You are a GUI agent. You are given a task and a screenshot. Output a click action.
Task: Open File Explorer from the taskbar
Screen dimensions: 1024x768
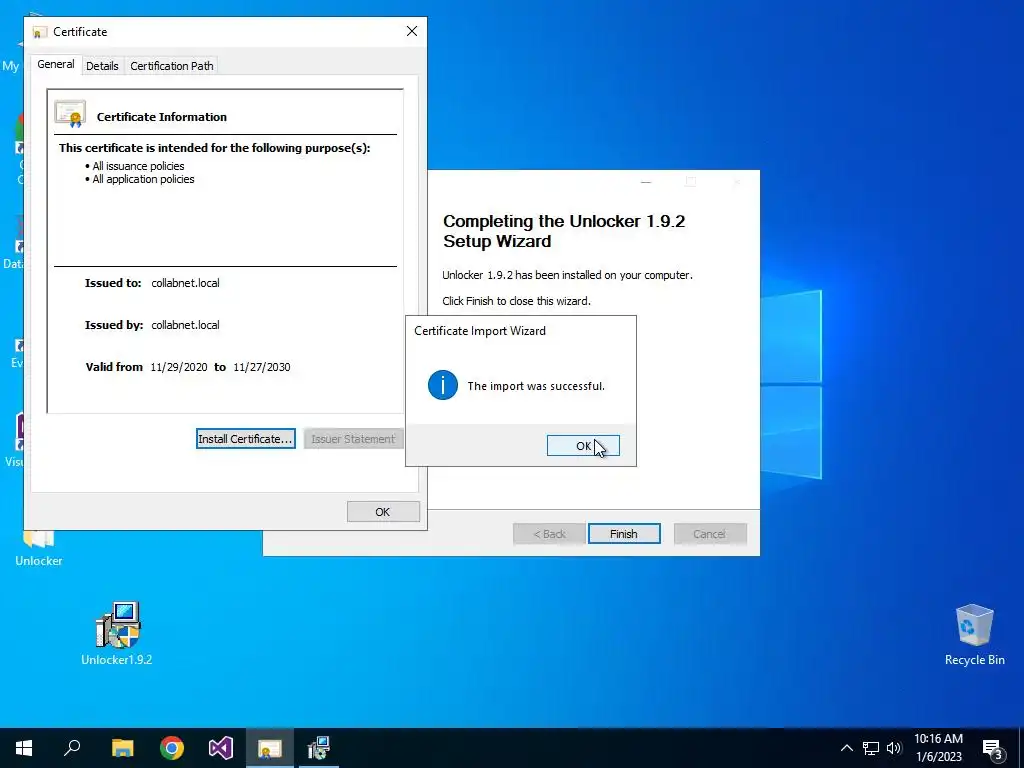[122, 748]
